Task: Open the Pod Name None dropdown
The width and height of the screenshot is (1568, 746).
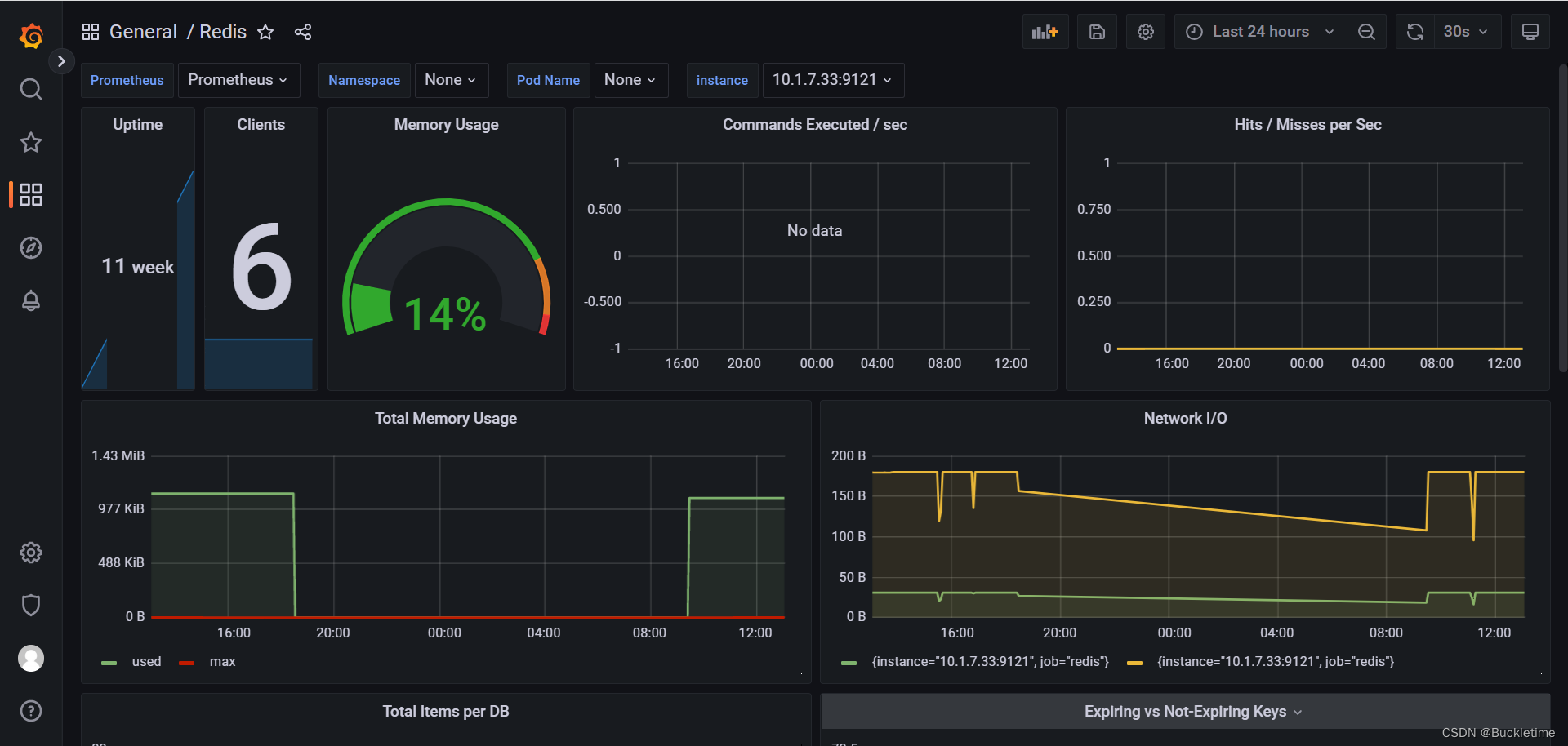Action: (631, 80)
